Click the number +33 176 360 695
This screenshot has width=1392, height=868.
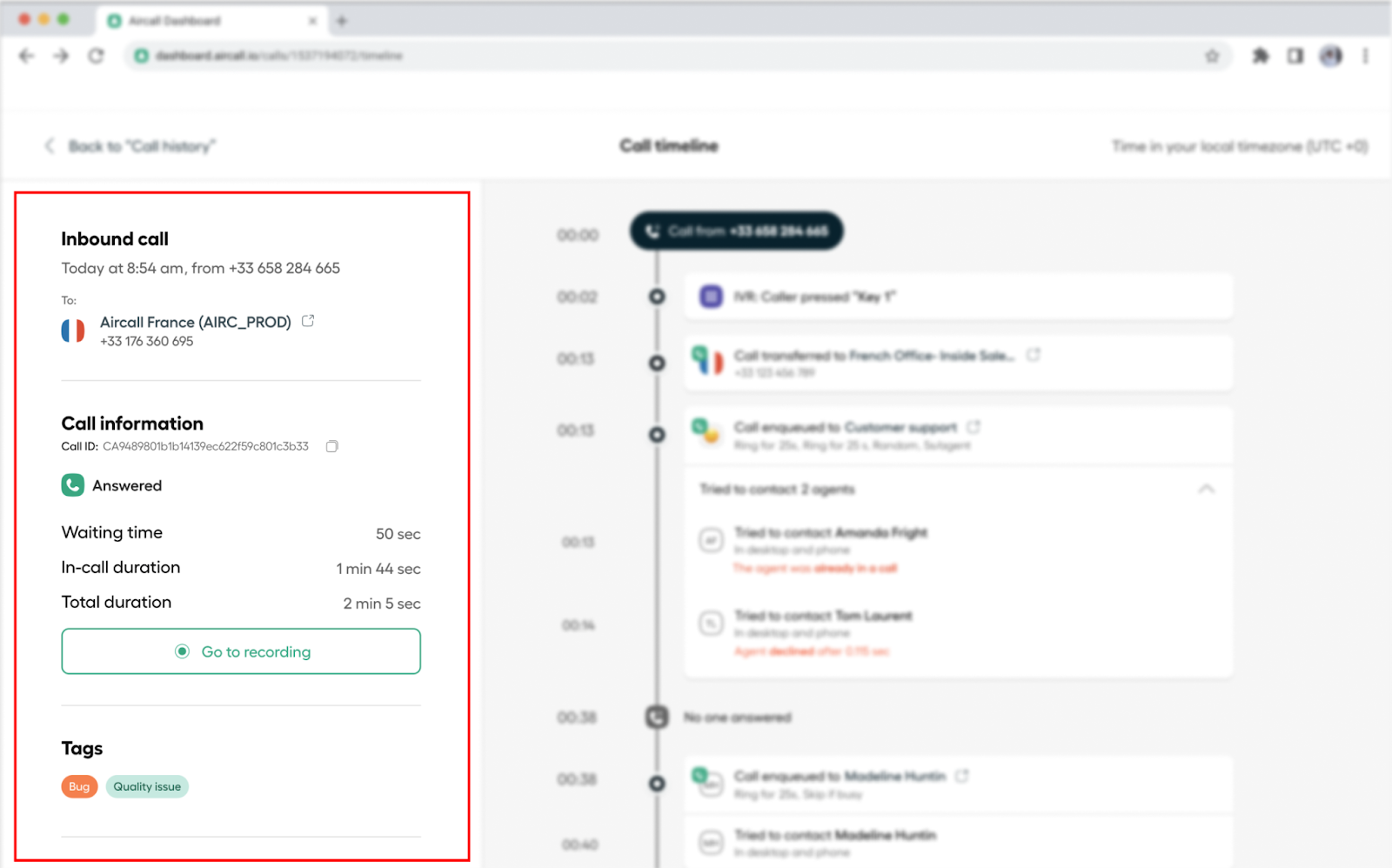tap(147, 342)
